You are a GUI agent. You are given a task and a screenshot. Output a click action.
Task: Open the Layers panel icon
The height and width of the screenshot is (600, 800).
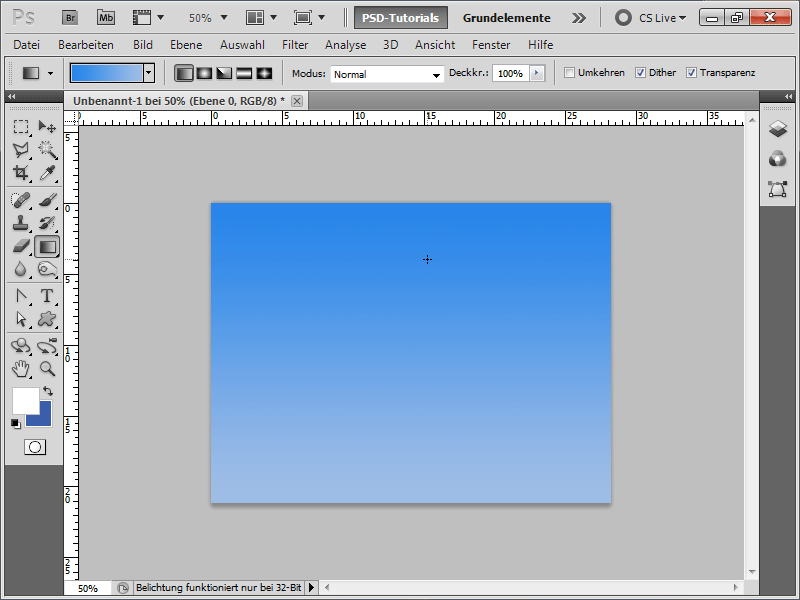coord(778,129)
